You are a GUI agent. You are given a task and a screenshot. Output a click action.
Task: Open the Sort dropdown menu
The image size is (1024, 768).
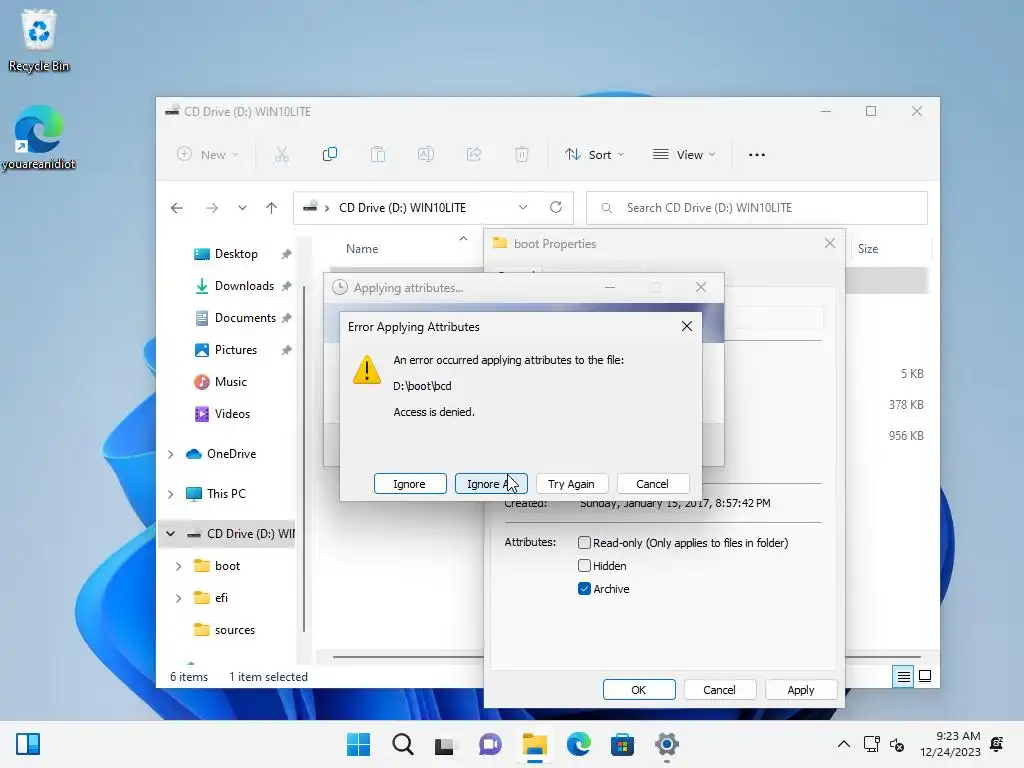coord(595,155)
